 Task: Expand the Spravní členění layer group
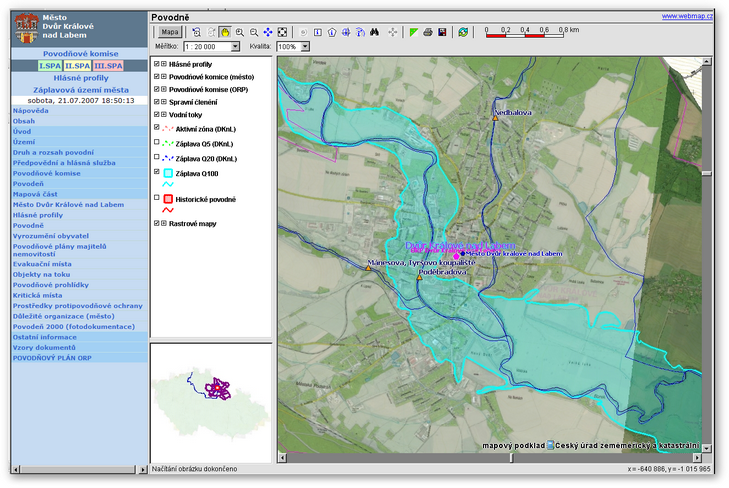[x=164, y=102]
